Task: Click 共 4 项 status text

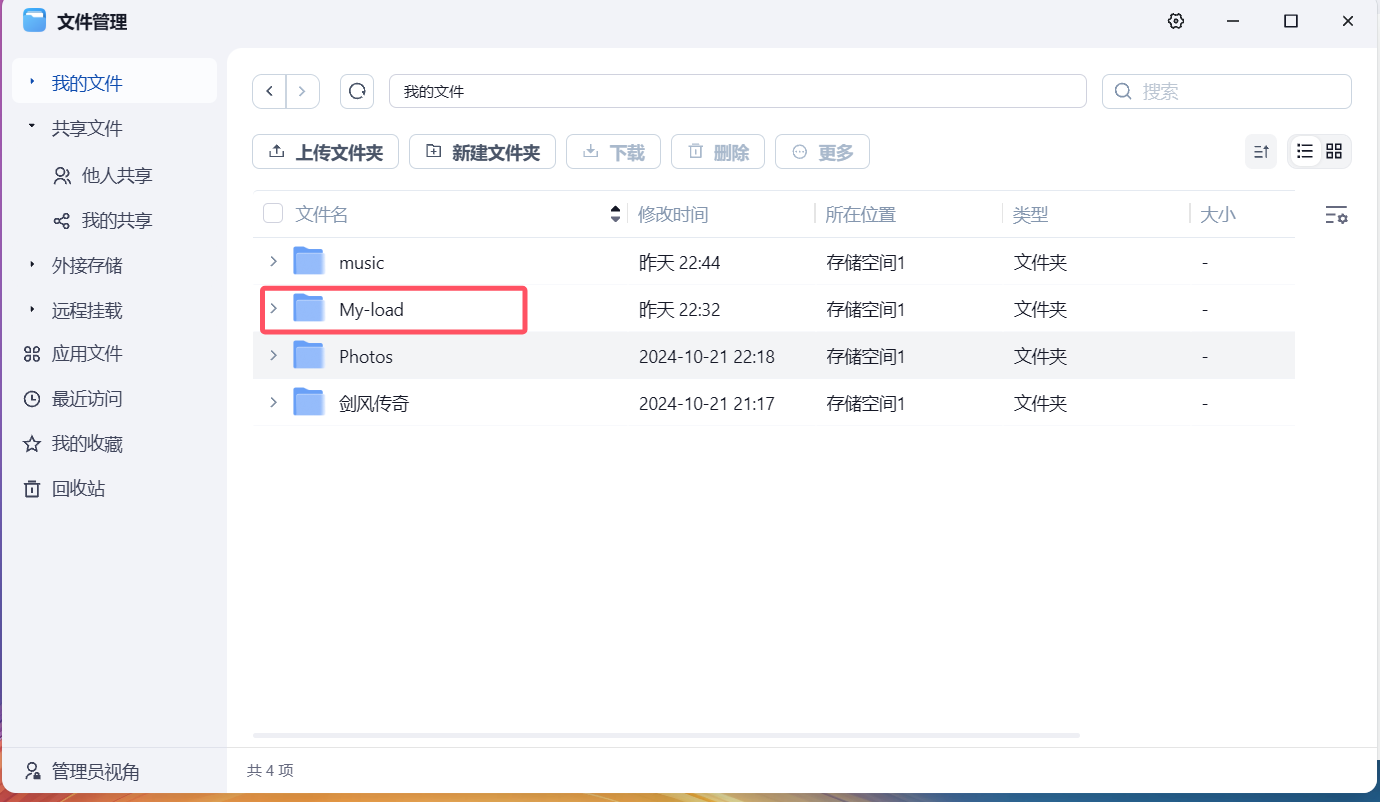Action: pos(270,771)
